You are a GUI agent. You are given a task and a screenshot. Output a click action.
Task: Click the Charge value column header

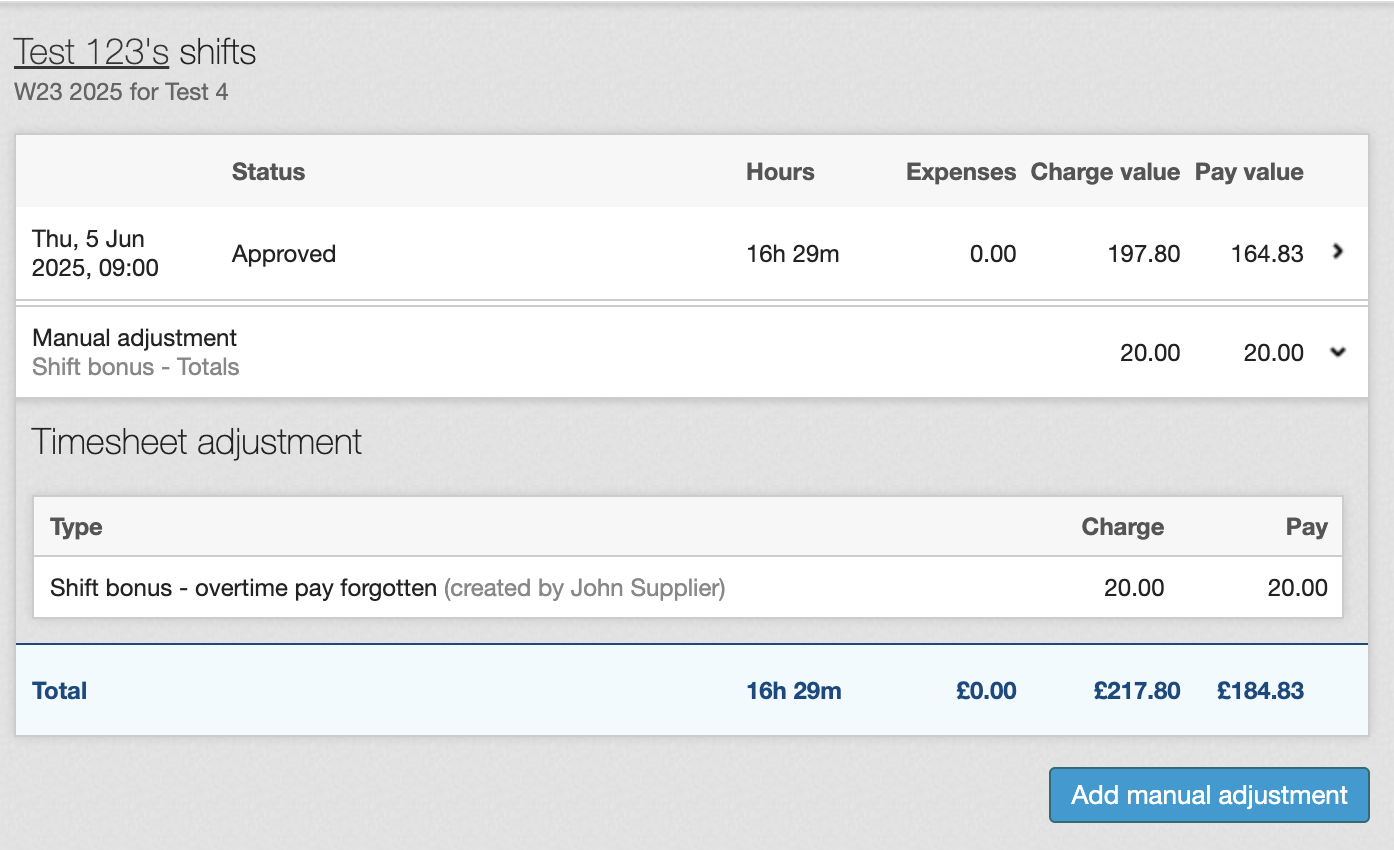click(x=1105, y=172)
